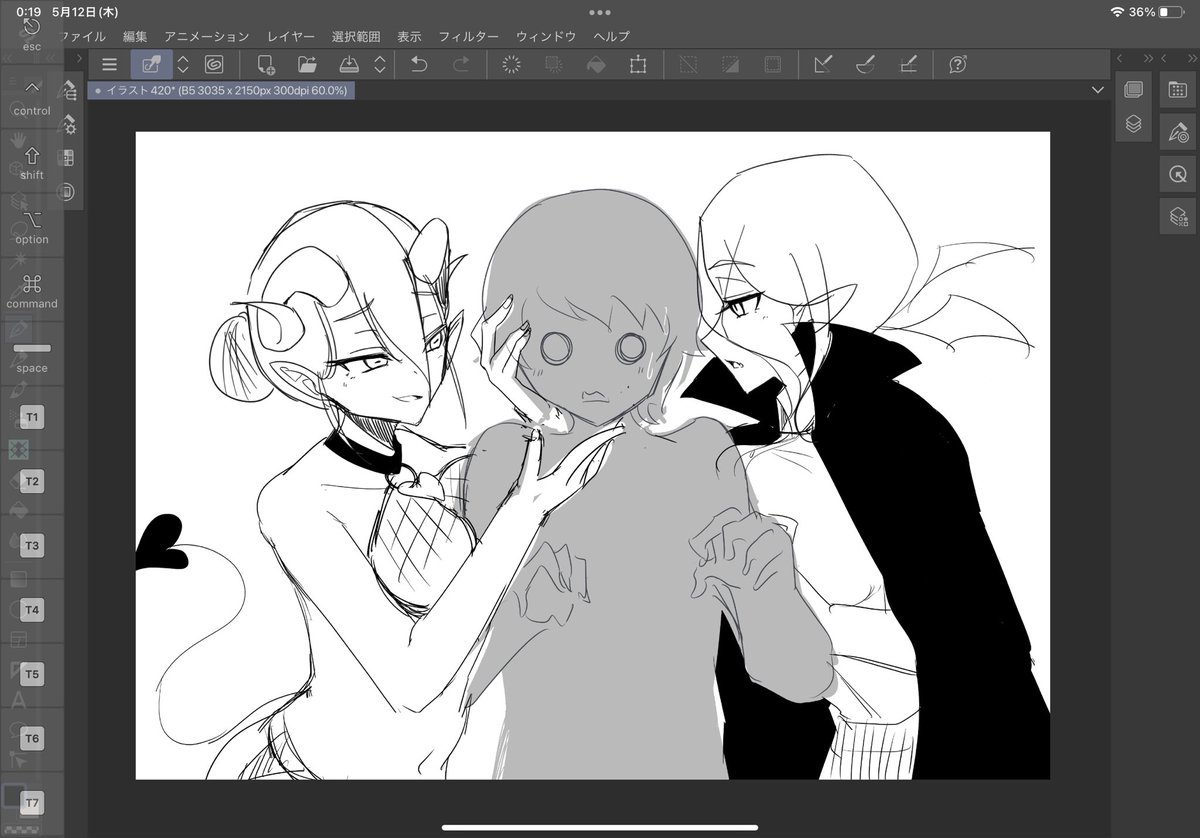Tap the T2 shortcut key
1200x838 pixels.
click(32, 481)
